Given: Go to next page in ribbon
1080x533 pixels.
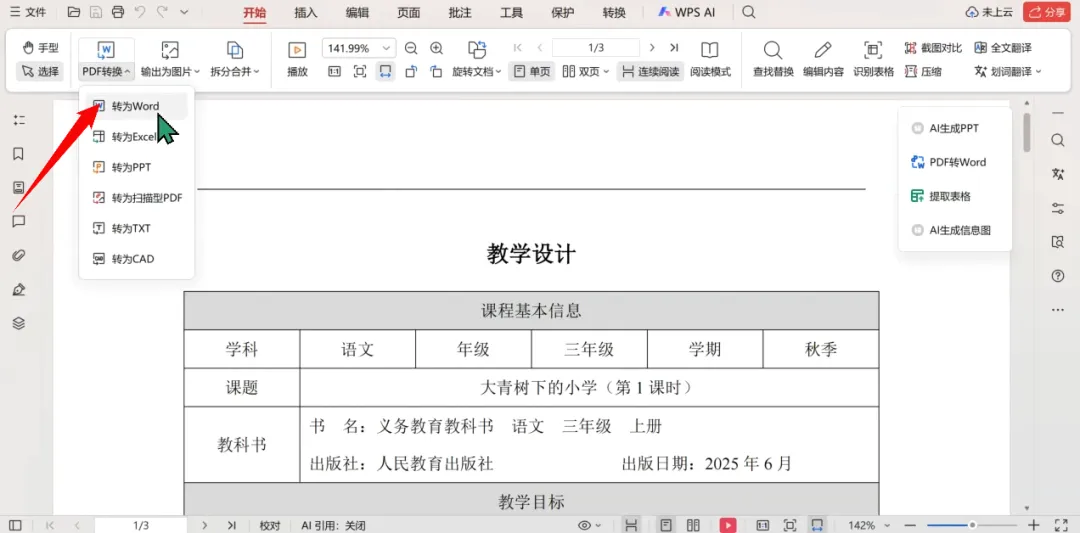Looking at the screenshot, I should pos(652,48).
